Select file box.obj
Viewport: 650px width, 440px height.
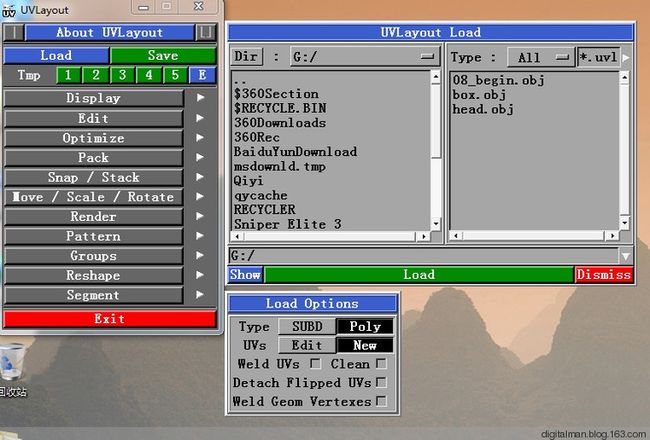point(479,95)
